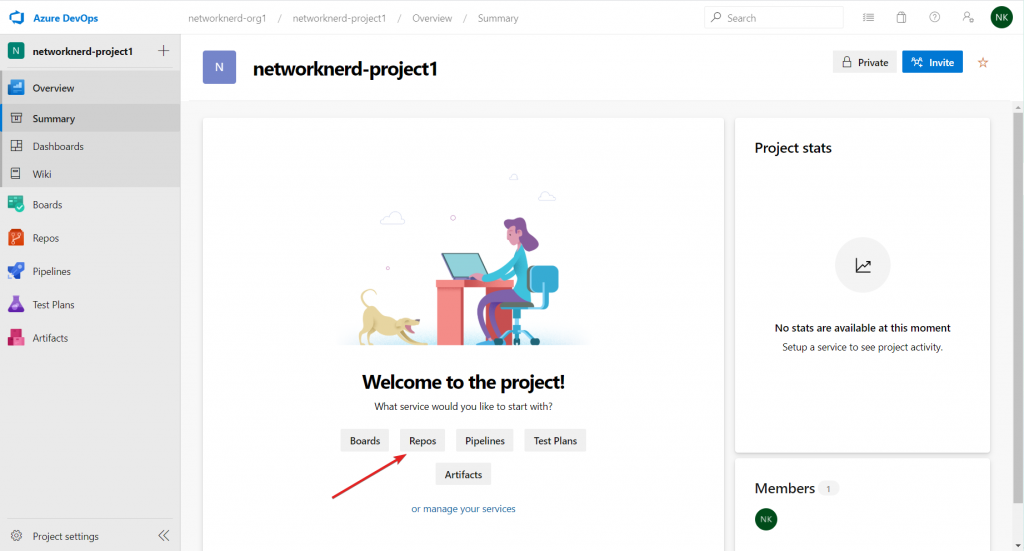Select Artifacts label in the sidebar menu

[x=50, y=338]
